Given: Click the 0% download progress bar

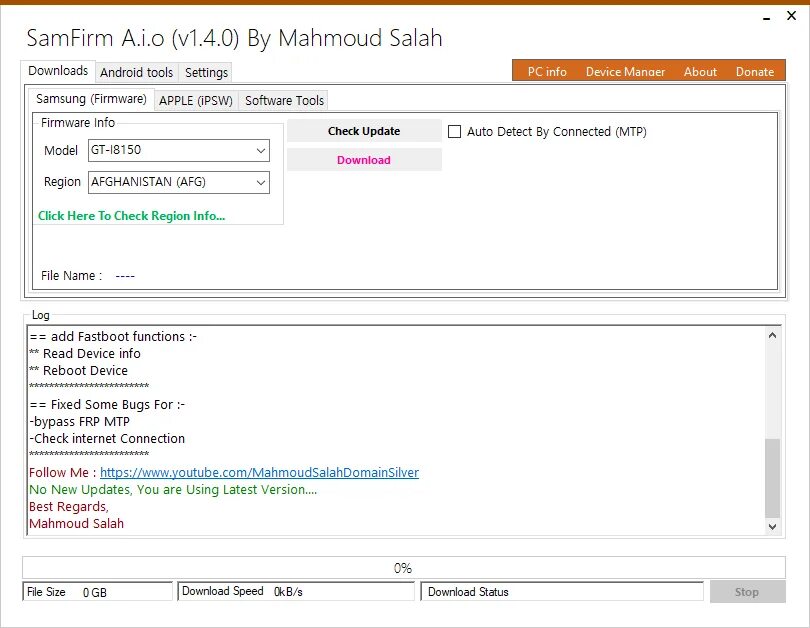Looking at the screenshot, I should point(404,568).
